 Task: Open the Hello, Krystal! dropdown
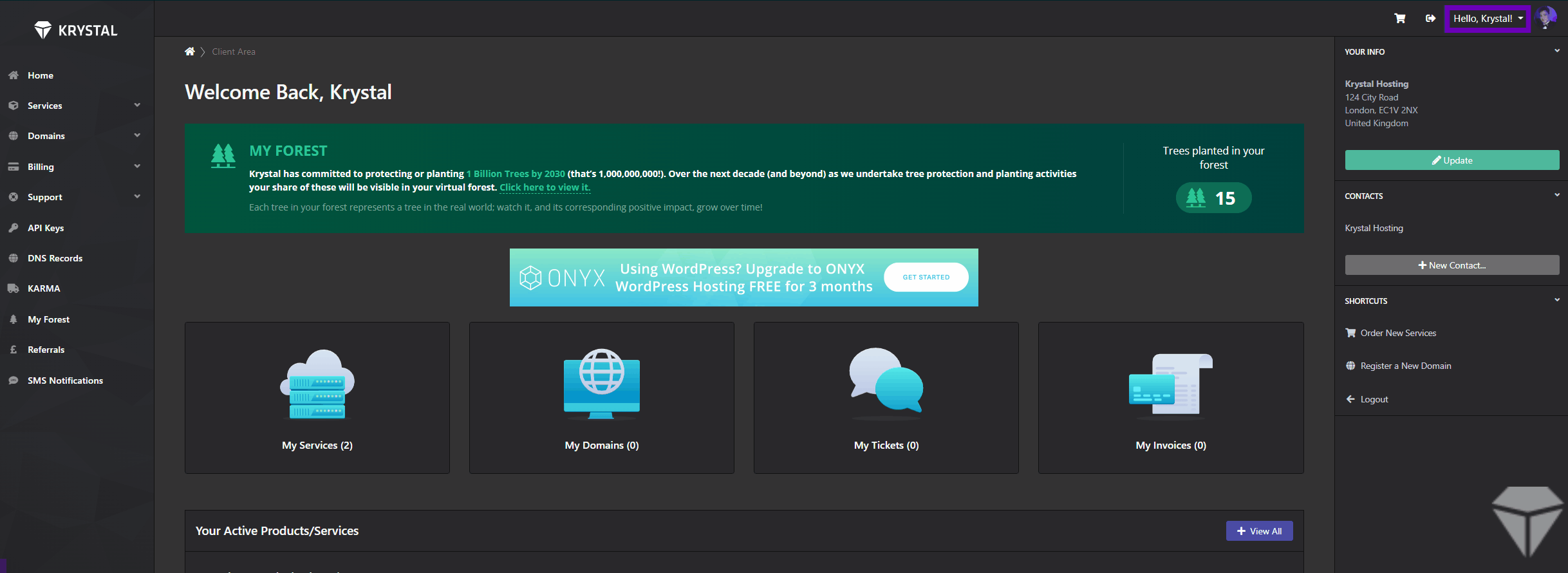pyautogui.click(x=1488, y=18)
